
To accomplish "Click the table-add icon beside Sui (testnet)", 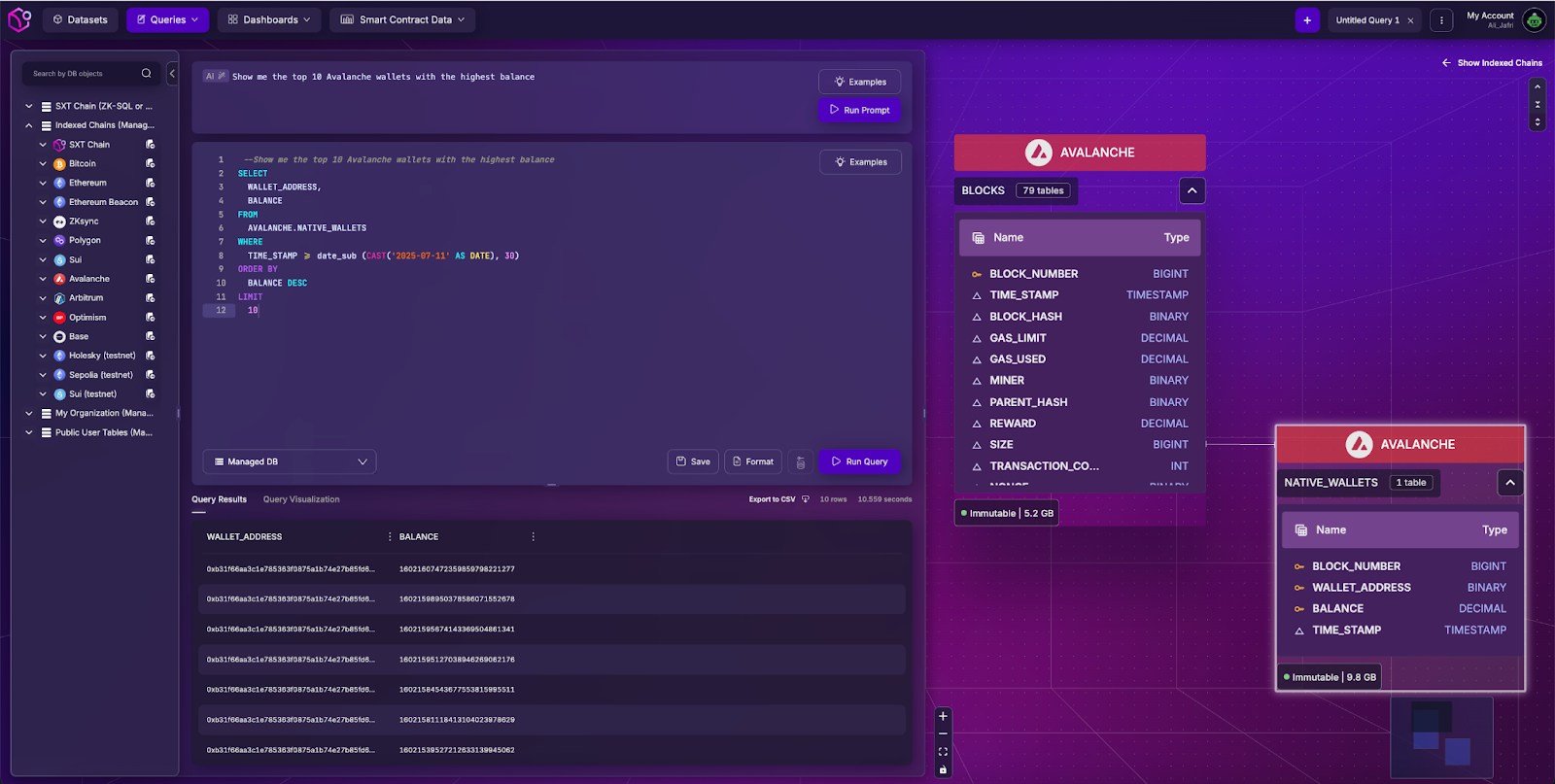I will click(150, 393).
